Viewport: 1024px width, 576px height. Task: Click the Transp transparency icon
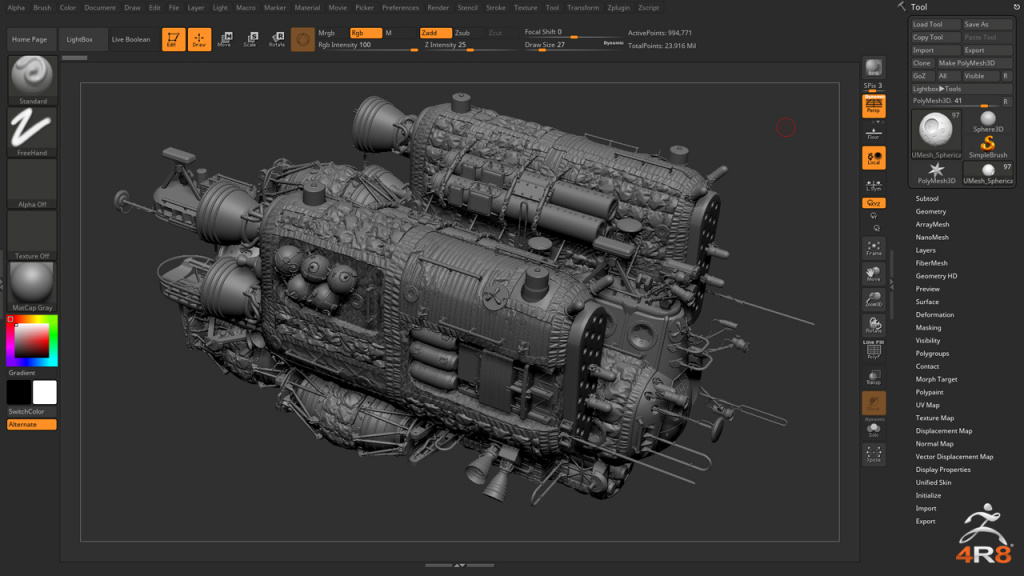tap(873, 377)
